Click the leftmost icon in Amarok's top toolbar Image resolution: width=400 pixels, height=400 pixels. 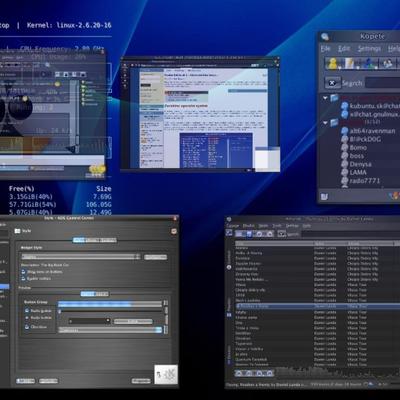pyautogui.click(x=229, y=233)
